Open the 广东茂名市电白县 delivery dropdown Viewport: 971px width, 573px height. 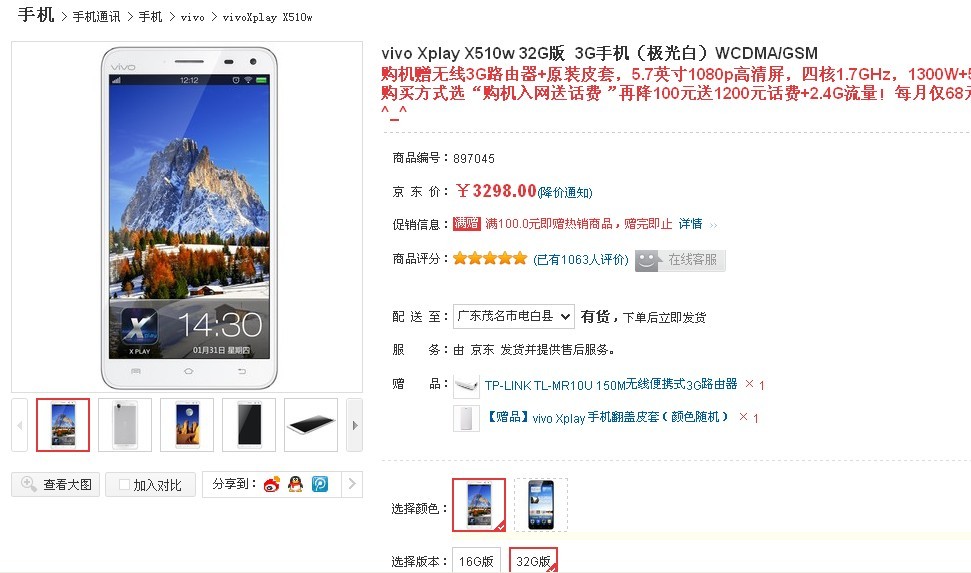pyautogui.click(x=513, y=317)
